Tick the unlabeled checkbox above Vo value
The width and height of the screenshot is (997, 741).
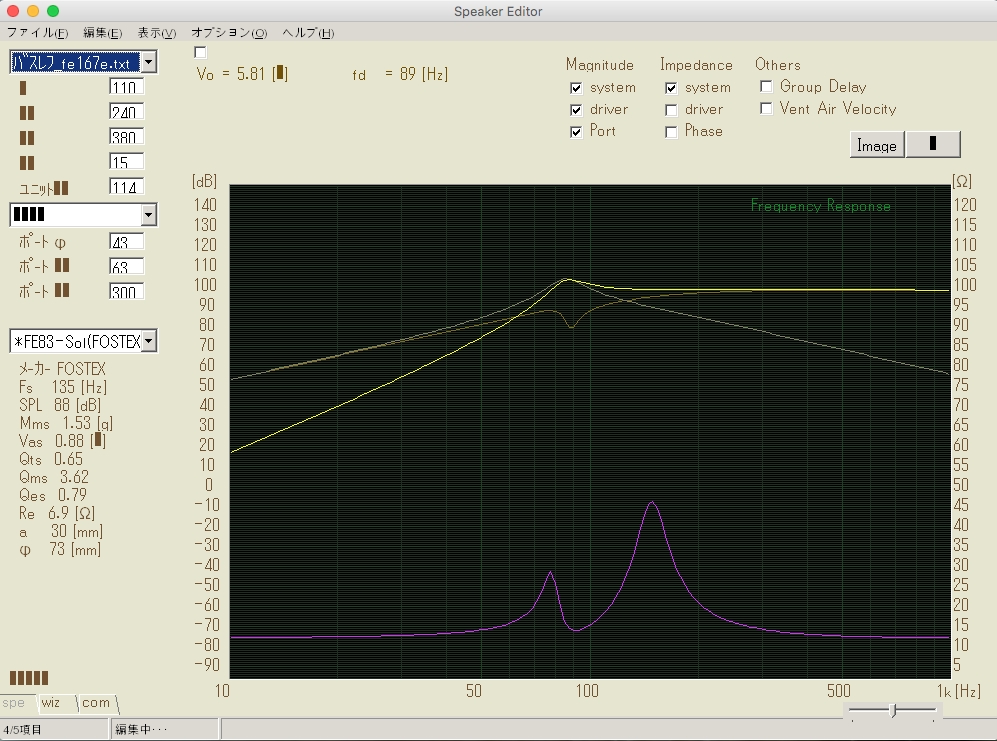[200, 52]
